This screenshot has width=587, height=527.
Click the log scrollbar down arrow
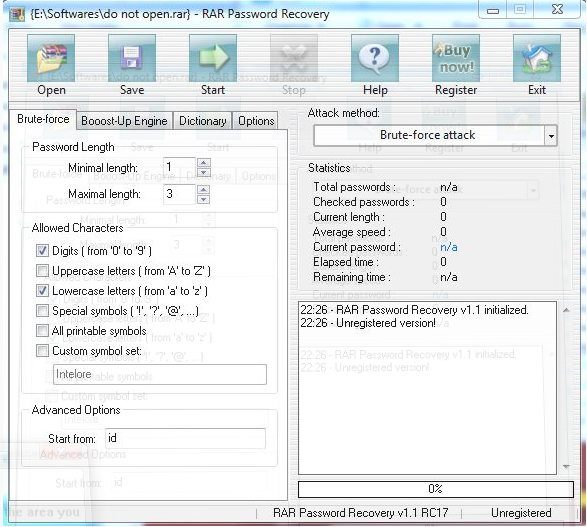(x=566, y=466)
